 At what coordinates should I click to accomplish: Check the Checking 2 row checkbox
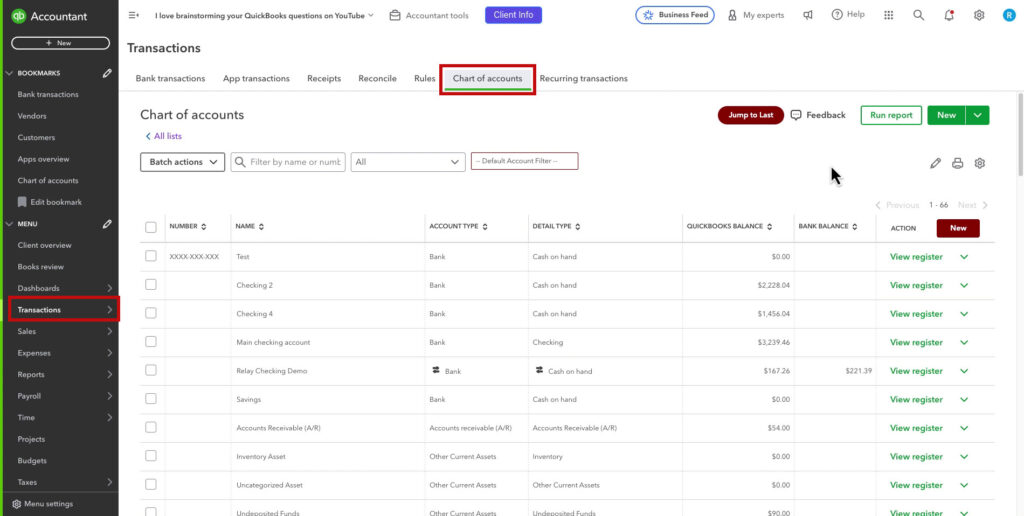coord(151,285)
